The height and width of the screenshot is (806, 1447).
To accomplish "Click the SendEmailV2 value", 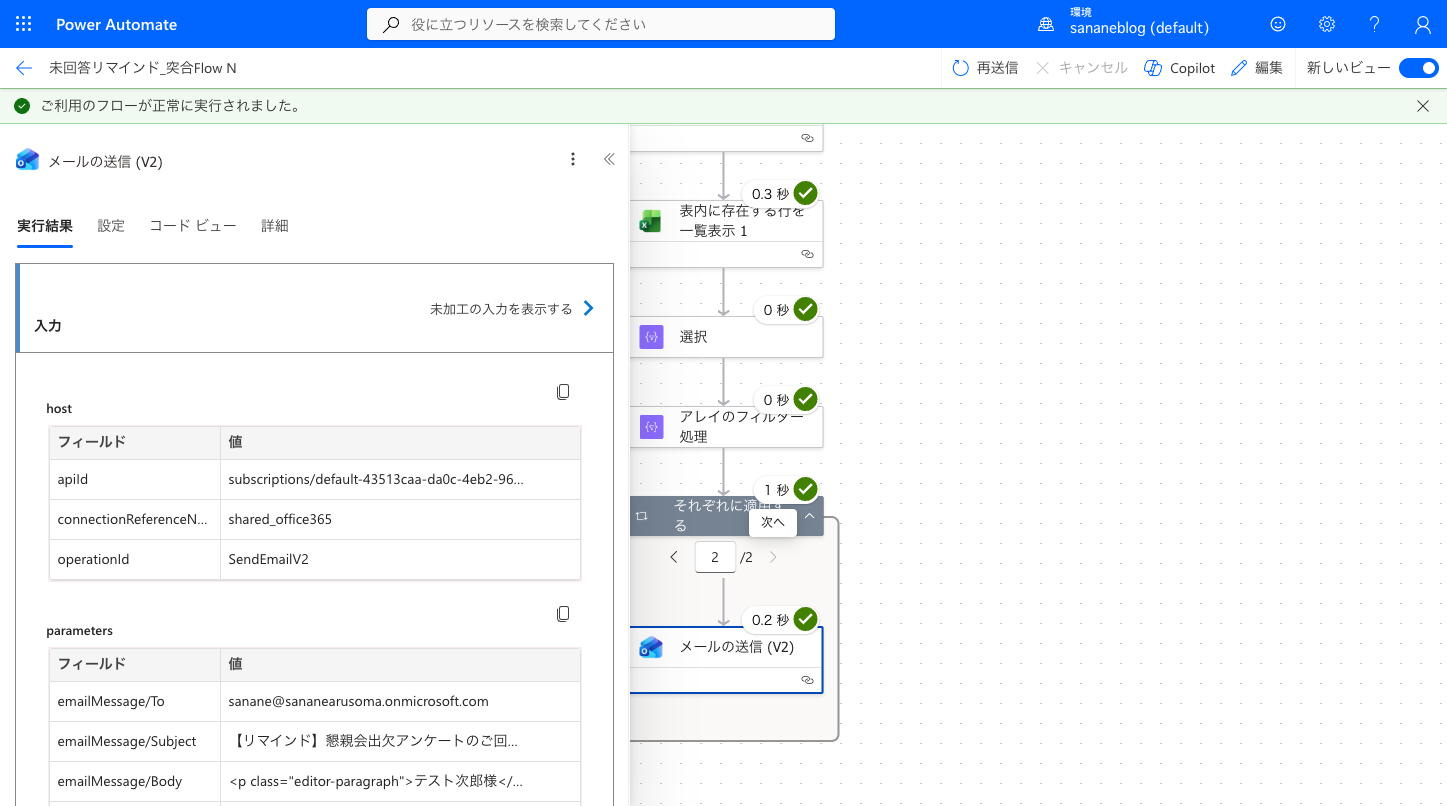I will [x=268, y=559].
